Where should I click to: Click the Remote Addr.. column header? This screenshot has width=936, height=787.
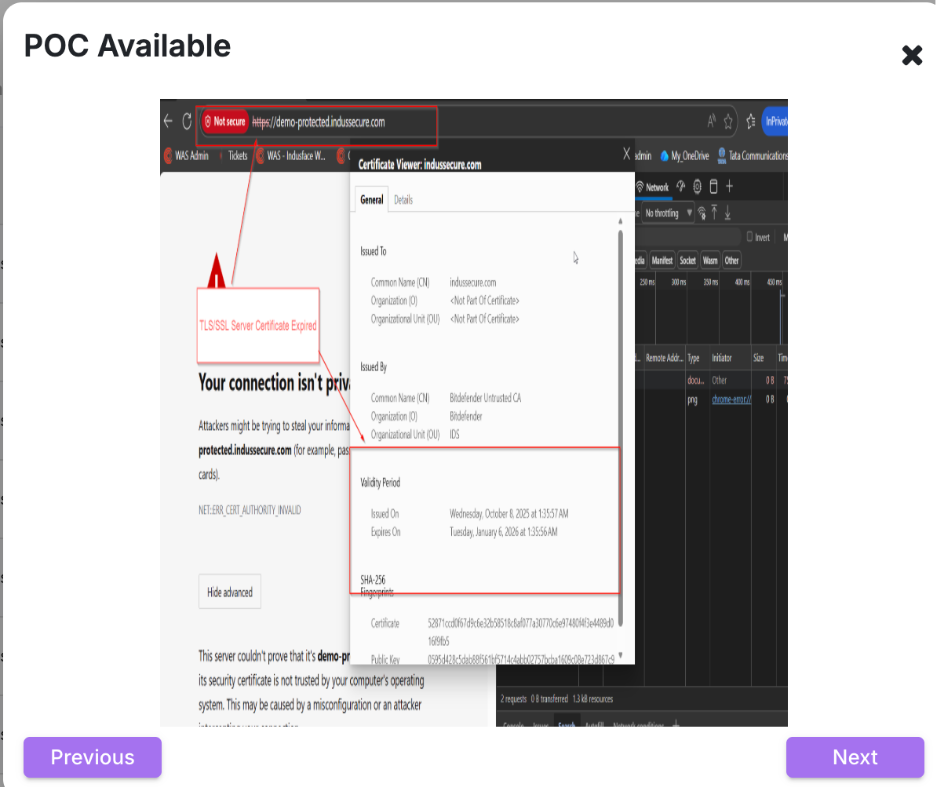coord(664,358)
